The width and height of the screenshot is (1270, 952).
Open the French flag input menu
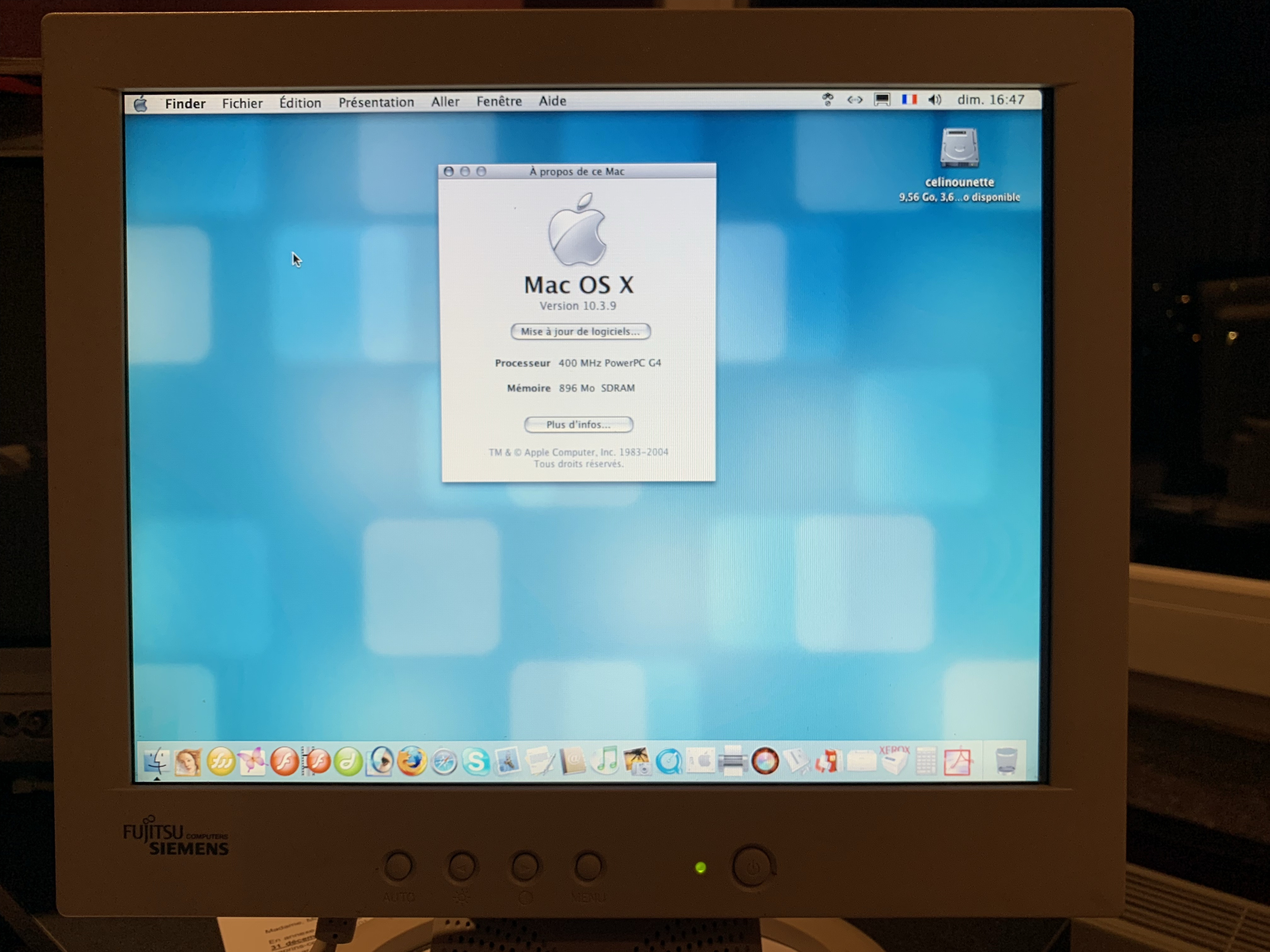909,100
